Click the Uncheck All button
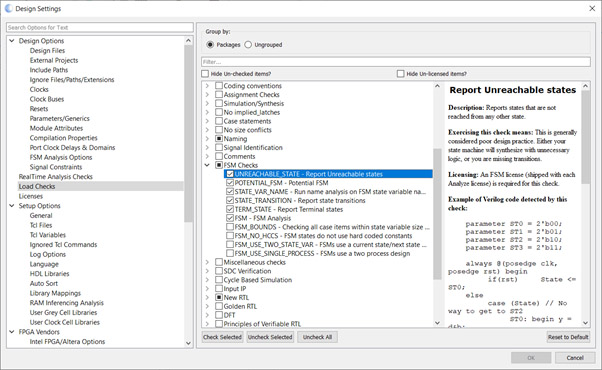The width and height of the screenshot is (602, 370). pyautogui.click(x=317, y=337)
